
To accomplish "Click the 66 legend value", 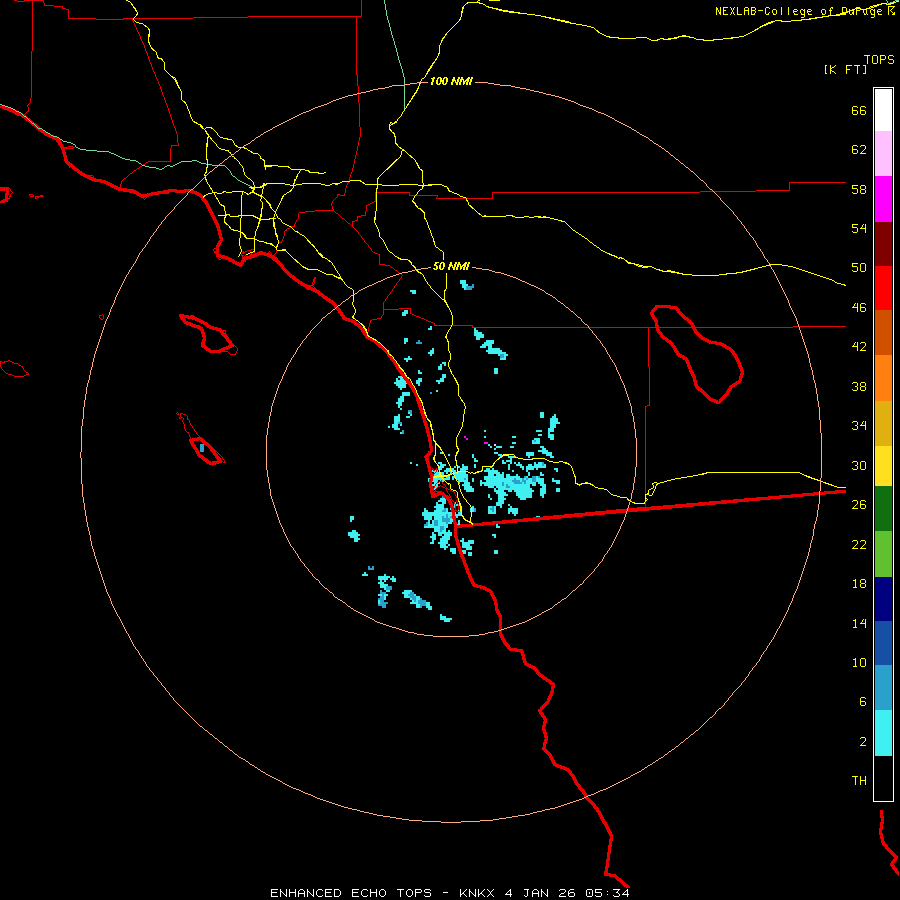I will [859, 110].
